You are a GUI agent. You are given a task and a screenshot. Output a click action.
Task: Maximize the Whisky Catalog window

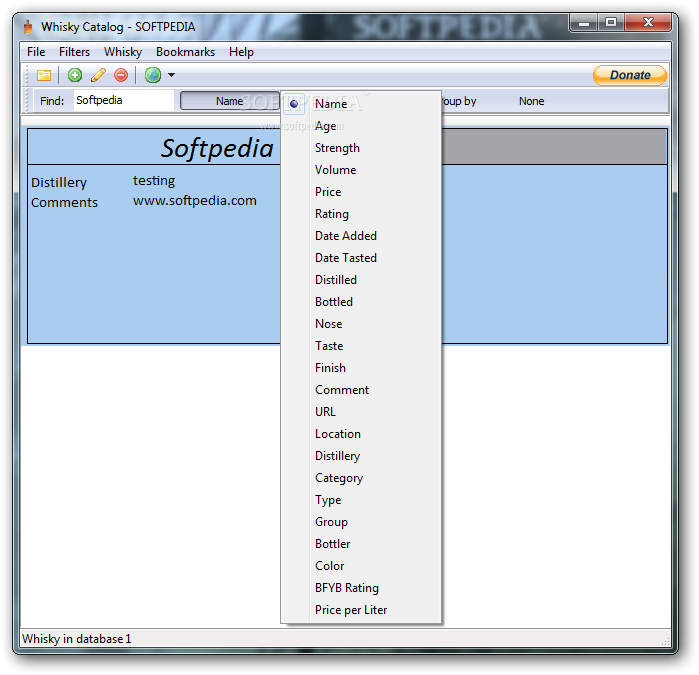pos(611,22)
